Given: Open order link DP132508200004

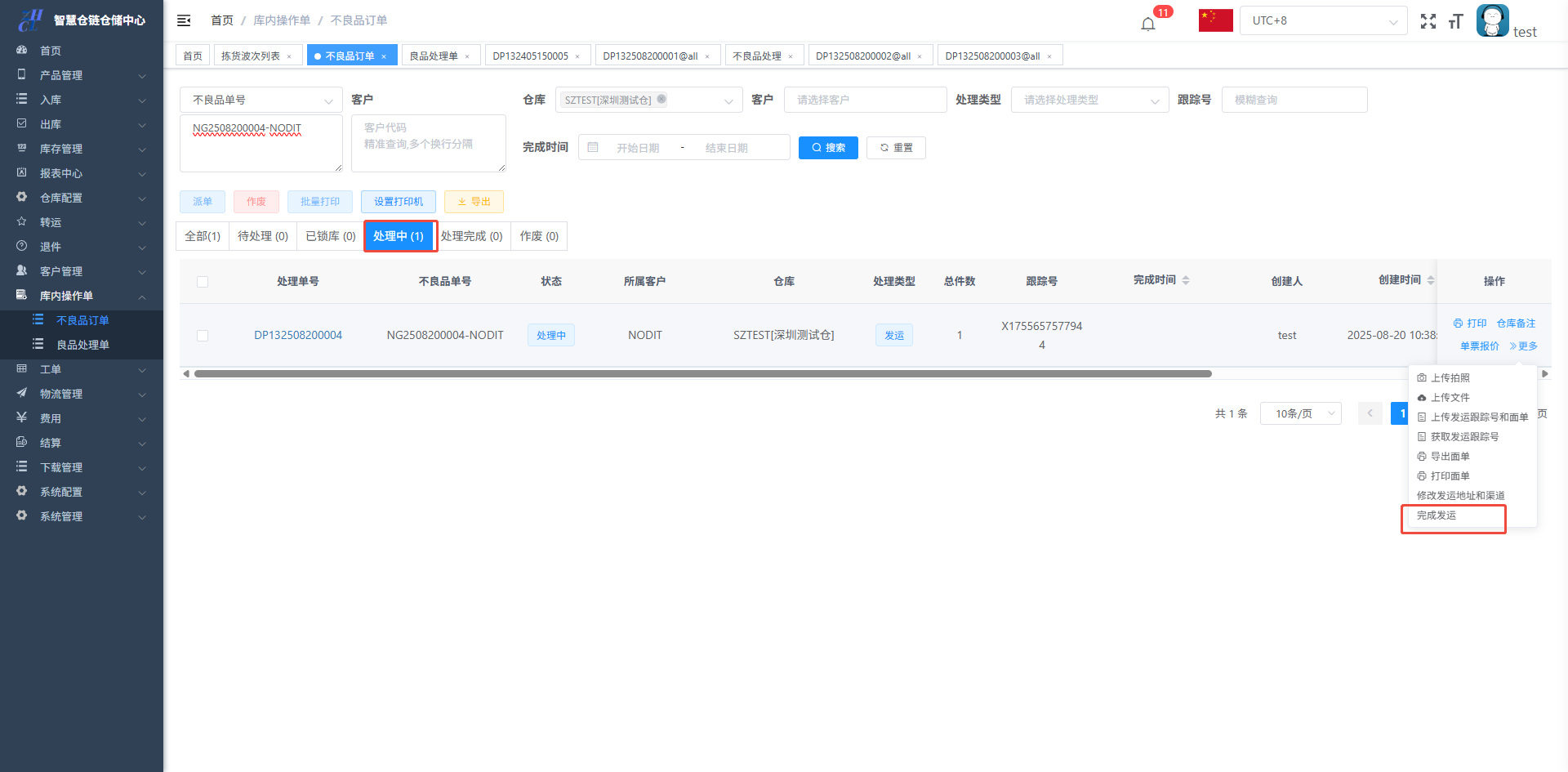Looking at the screenshot, I should pos(298,336).
